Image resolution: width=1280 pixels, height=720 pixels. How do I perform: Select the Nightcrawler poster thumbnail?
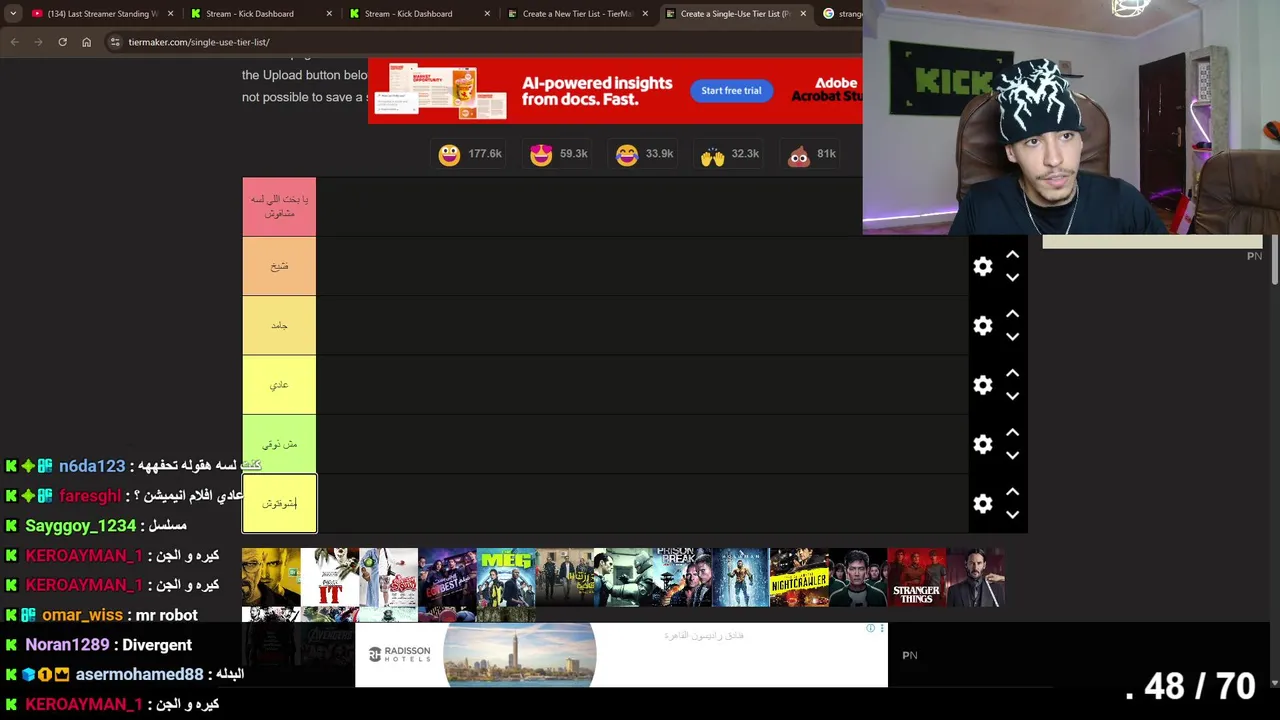coord(799,577)
